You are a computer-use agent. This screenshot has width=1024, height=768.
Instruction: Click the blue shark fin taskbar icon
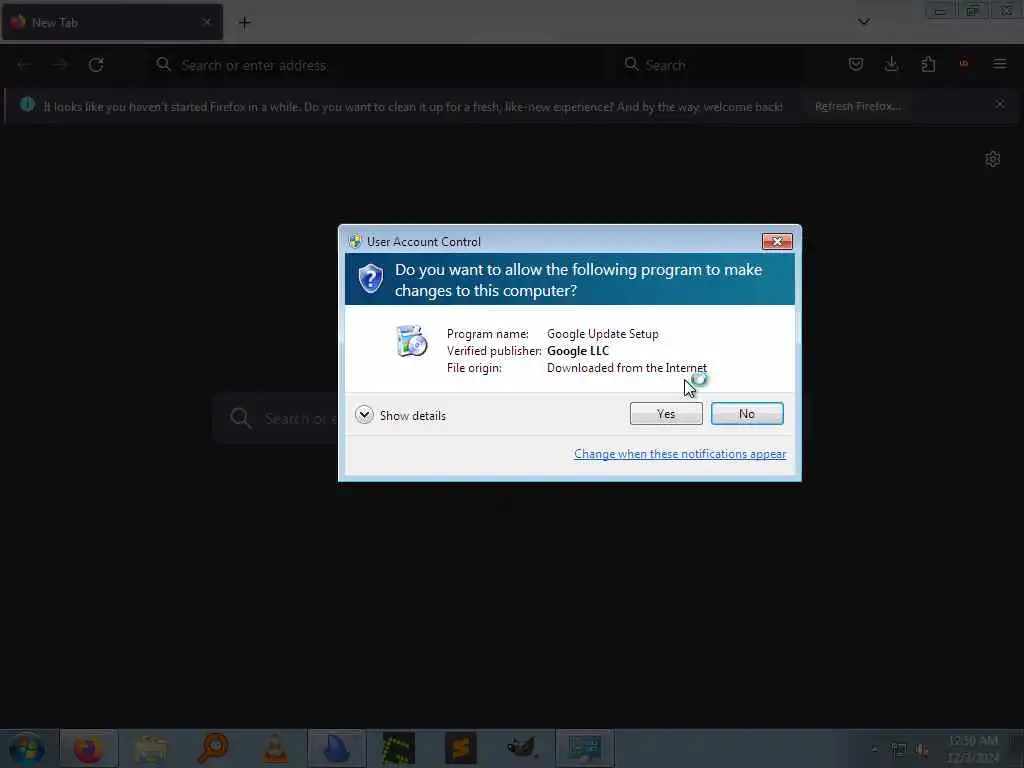pos(337,749)
